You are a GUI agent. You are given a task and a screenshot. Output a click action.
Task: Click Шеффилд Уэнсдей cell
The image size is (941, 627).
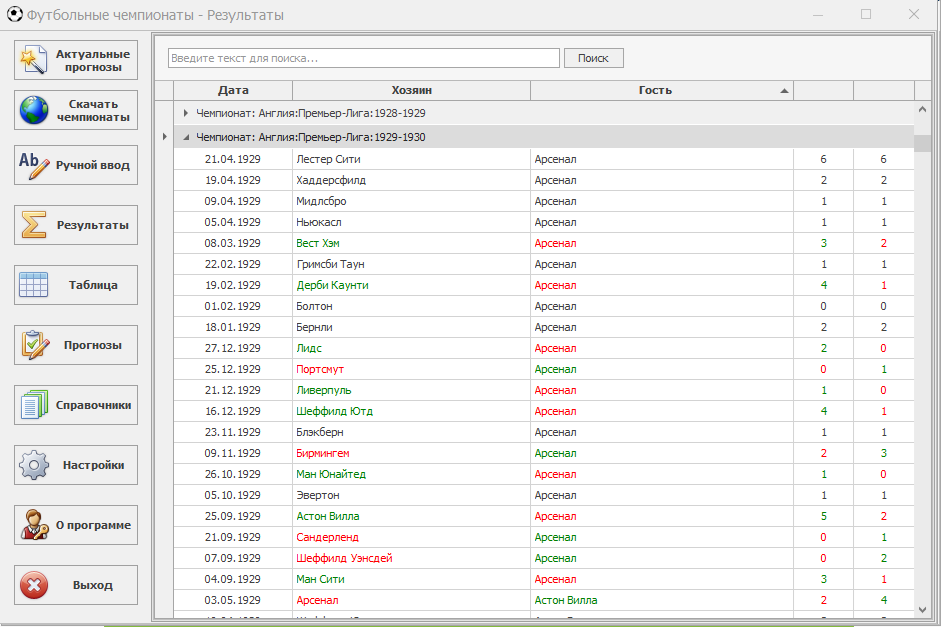pos(412,558)
